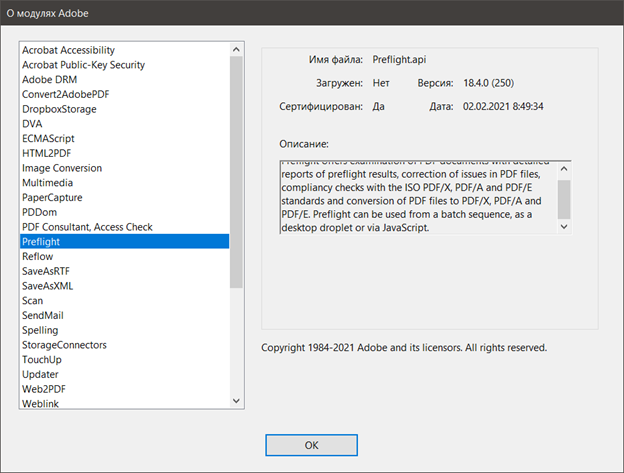The height and width of the screenshot is (473, 624).
Task: Select SendMail module entry
Action: pyautogui.click(x=125, y=315)
